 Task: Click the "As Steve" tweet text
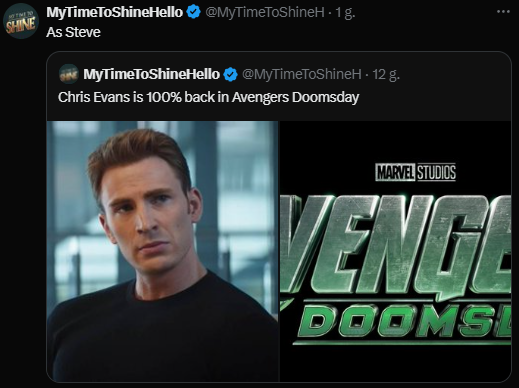click(73, 32)
